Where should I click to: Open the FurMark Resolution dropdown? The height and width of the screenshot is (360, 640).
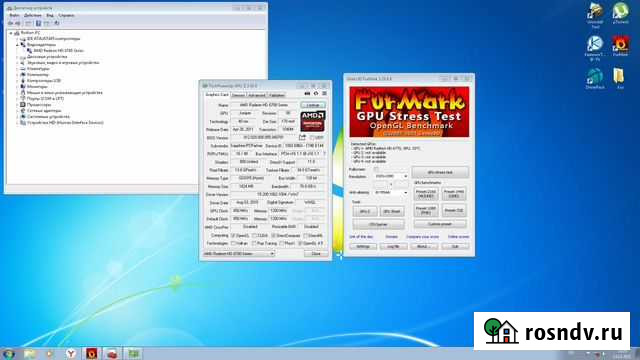tap(391, 176)
